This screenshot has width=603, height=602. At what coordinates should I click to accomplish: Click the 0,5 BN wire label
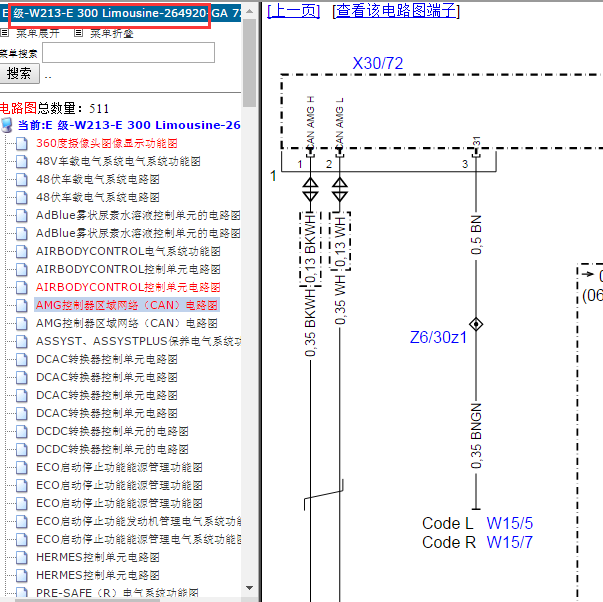pyautogui.click(x=476, y=235)
